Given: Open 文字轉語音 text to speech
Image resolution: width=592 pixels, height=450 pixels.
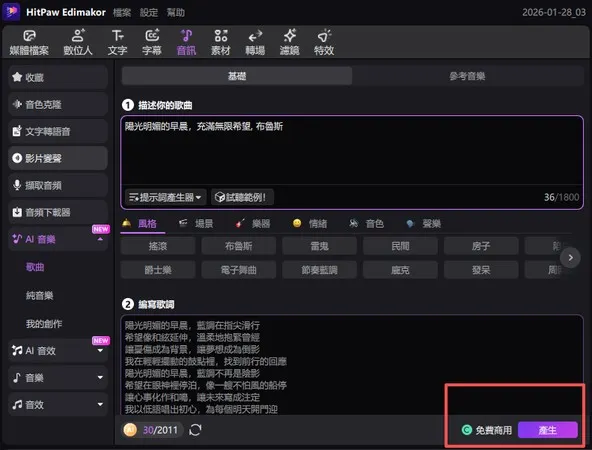Looking at the screenshot, I should click(x=58, y=131).
